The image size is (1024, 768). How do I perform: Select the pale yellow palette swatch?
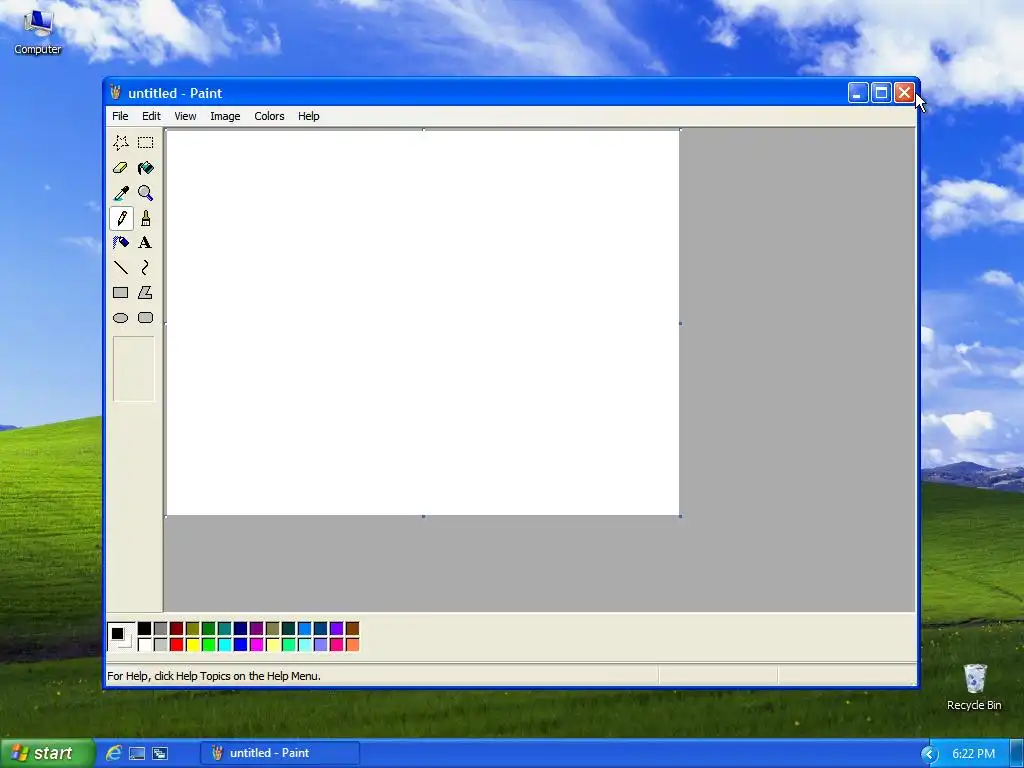(x=272, y=645)
